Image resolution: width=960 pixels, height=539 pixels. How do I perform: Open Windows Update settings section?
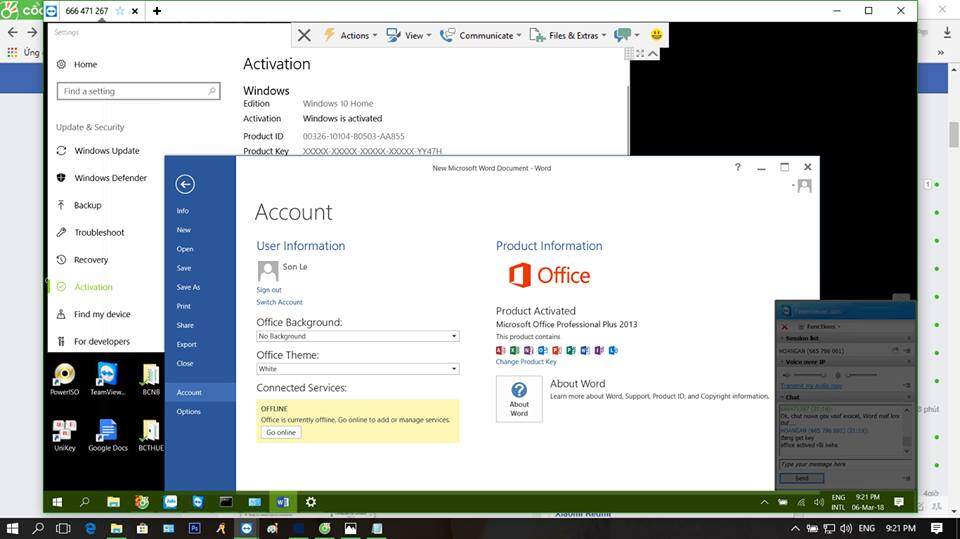click(x=106, y=151)
